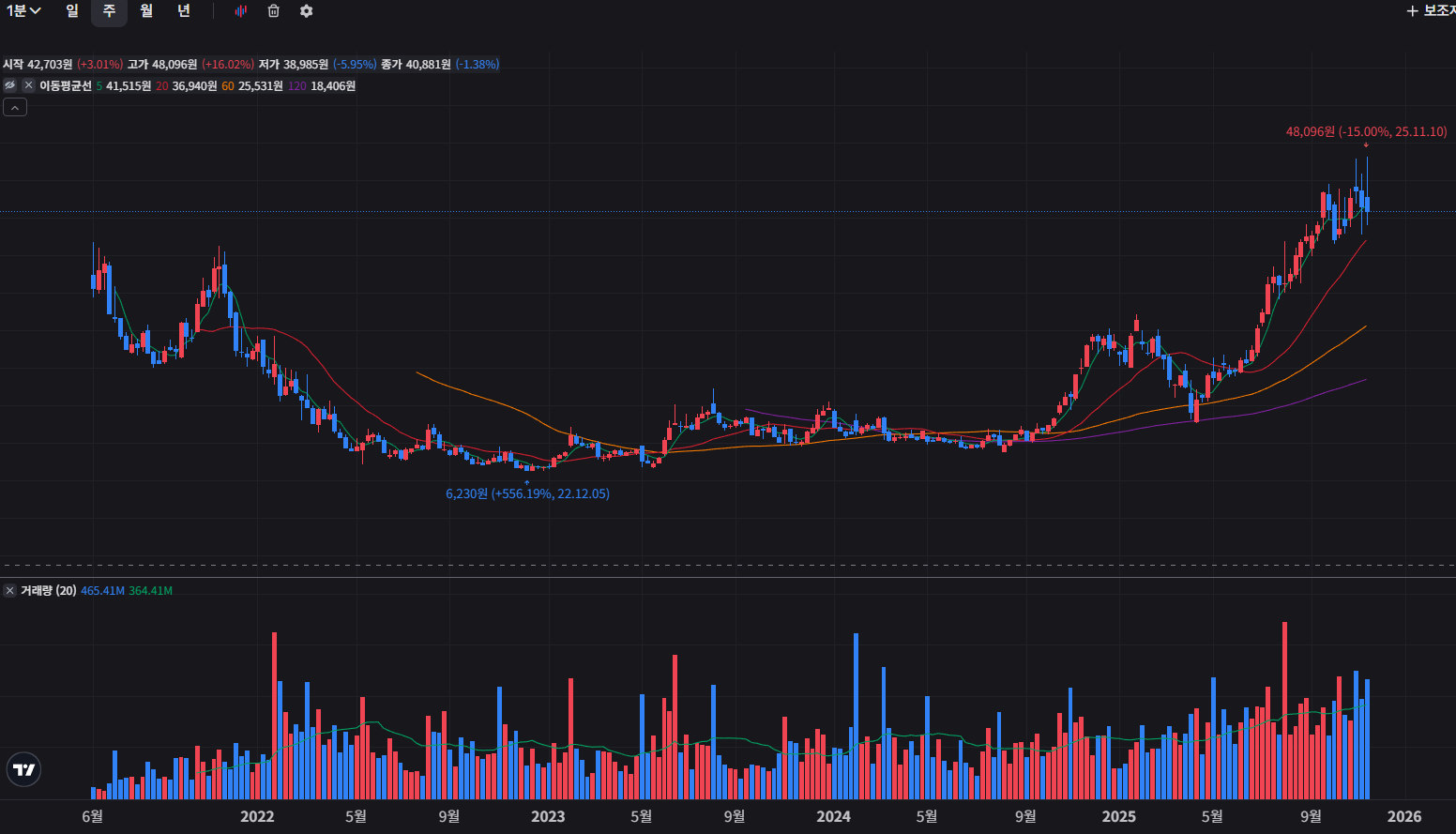Switch to 일 daily chart
This screenshot has width=1456, height=834.
click(x=72, y=11)
